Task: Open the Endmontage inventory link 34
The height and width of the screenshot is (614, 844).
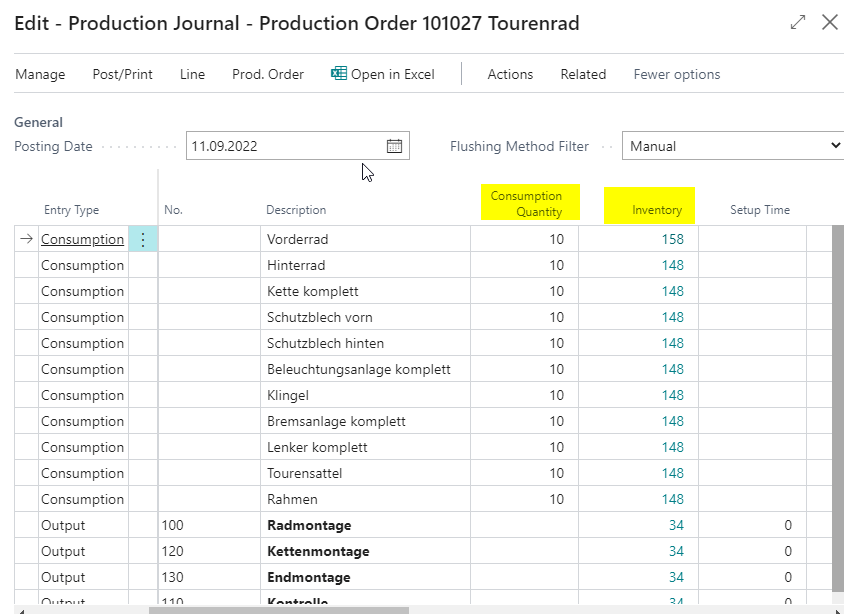Action: [676, 577]
